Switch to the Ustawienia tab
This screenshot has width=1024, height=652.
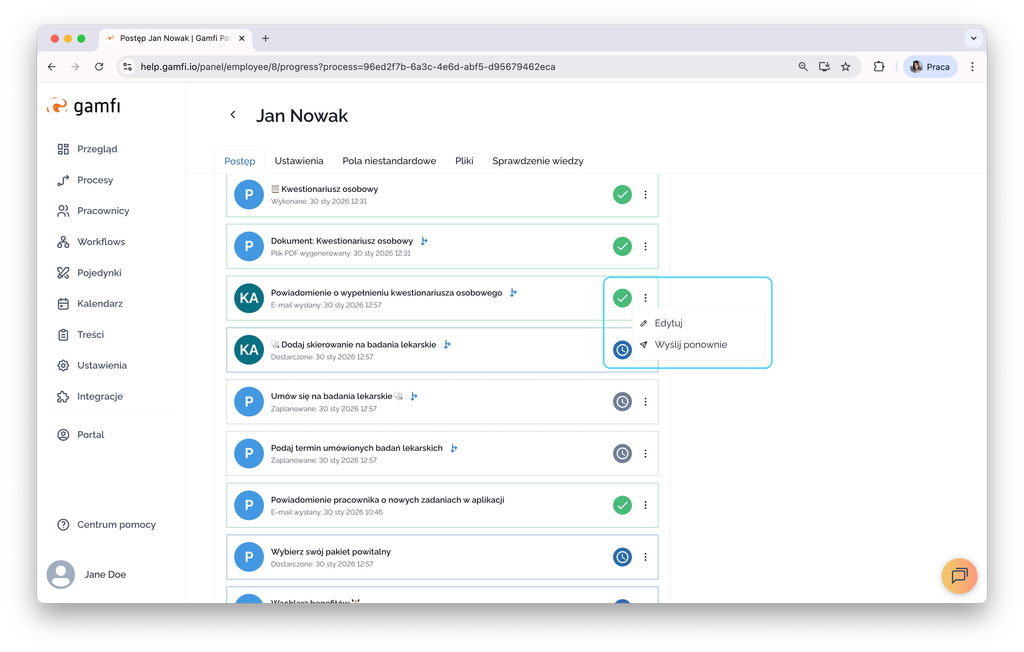(299, 161)
